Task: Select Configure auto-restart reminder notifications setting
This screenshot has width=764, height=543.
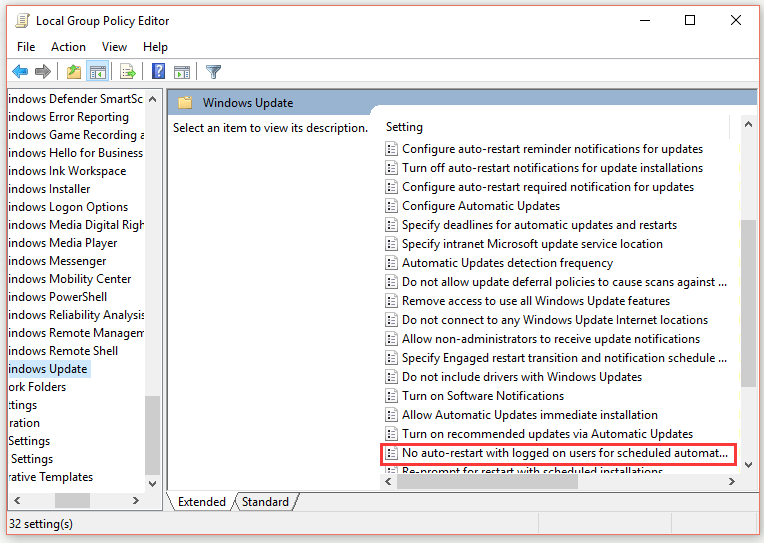Action: point(552,149)
